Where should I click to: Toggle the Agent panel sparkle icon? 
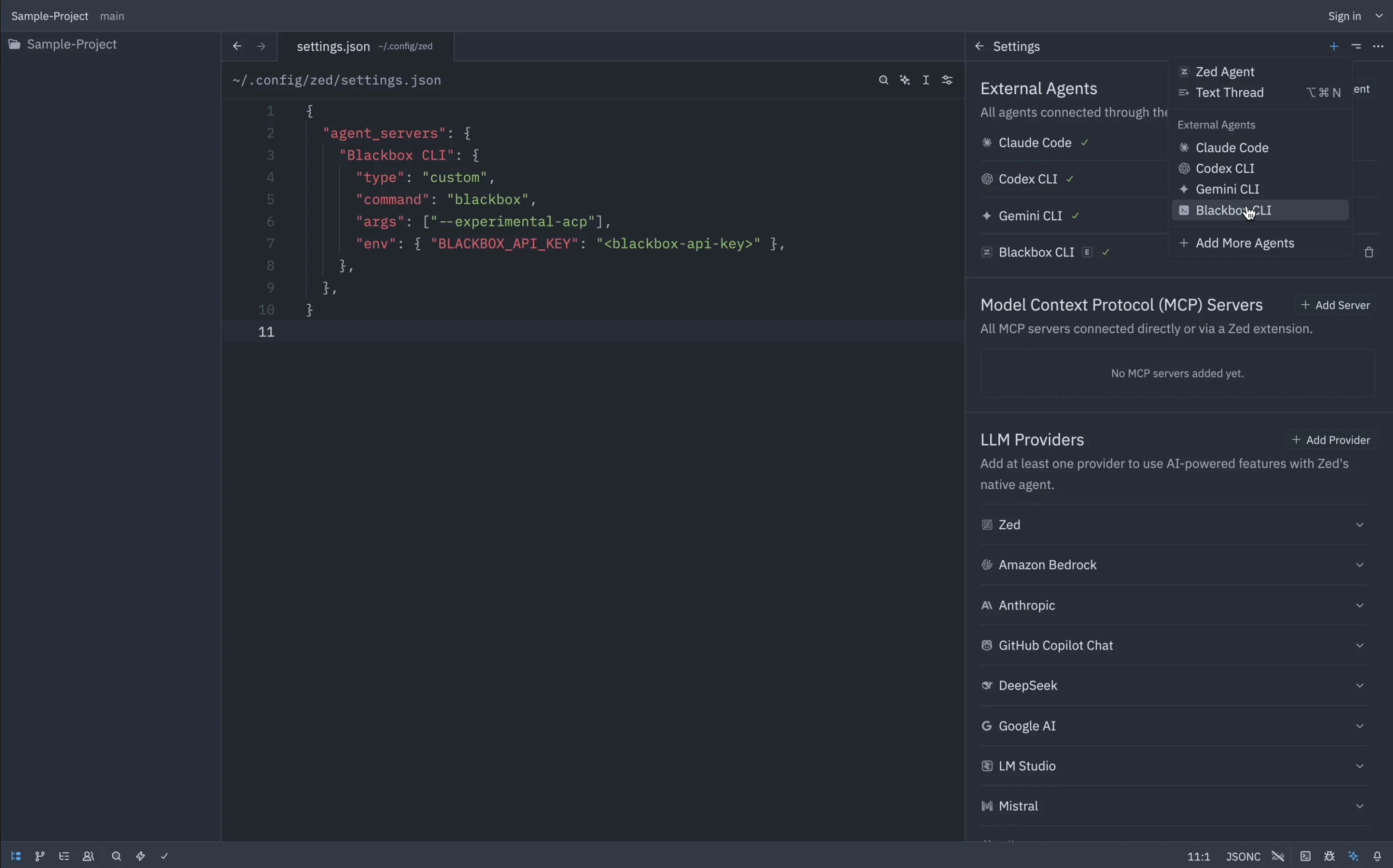pyautogui.click(x=1354, y=856)
